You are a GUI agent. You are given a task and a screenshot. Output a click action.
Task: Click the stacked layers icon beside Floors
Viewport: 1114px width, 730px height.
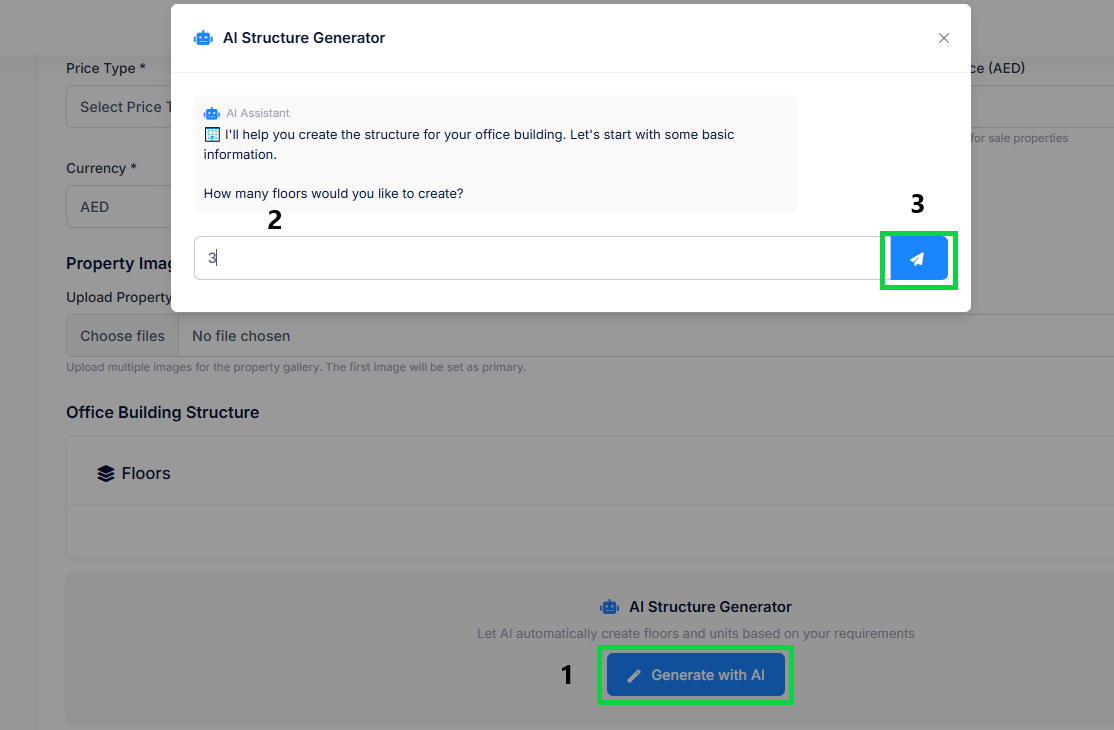pyautogui.click(x=106, y=474)
